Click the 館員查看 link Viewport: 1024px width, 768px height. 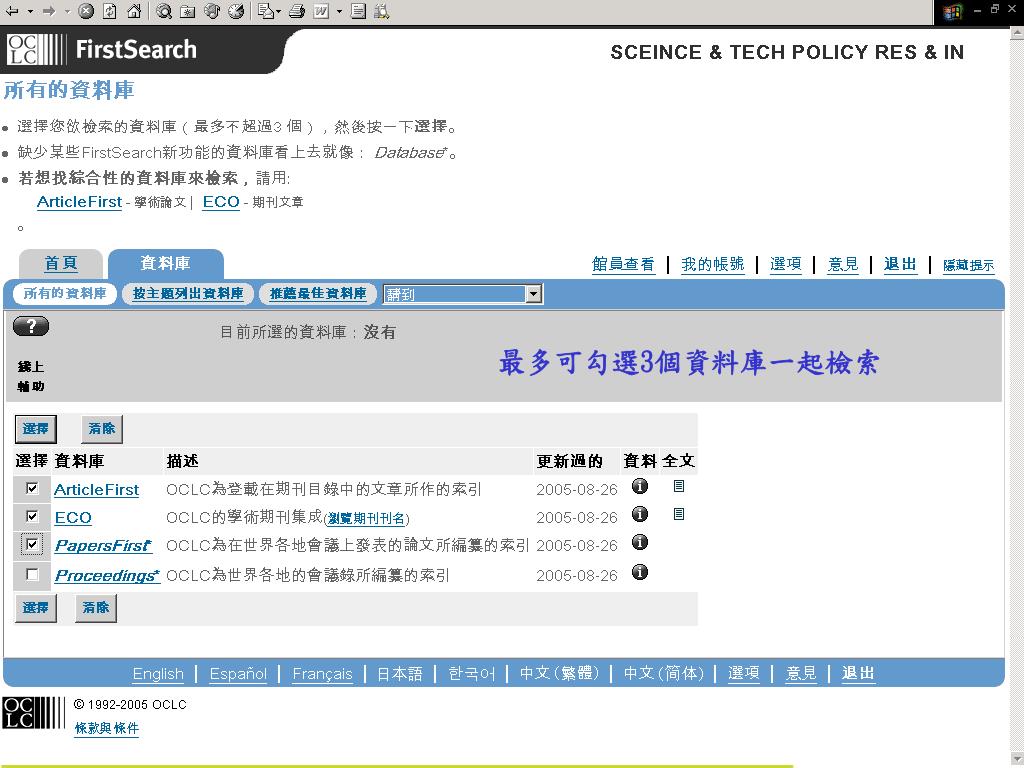click(x=623, y=264)
